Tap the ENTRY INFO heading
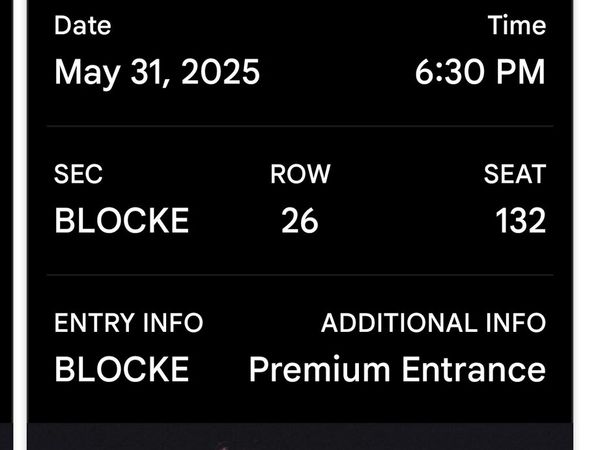The width and height of the screenshot is (600, 450). click(x=129, y=323)
